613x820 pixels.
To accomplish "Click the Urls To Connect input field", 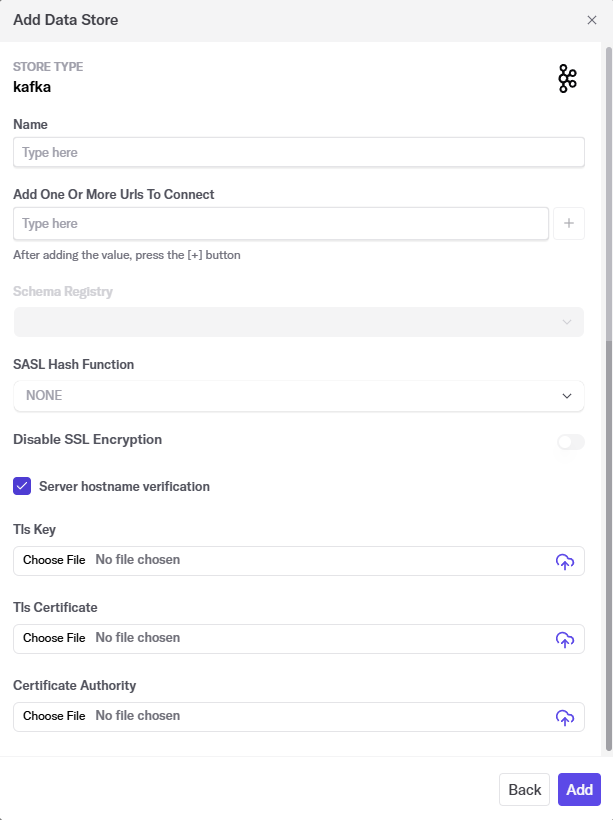I will tap(280, 224).
